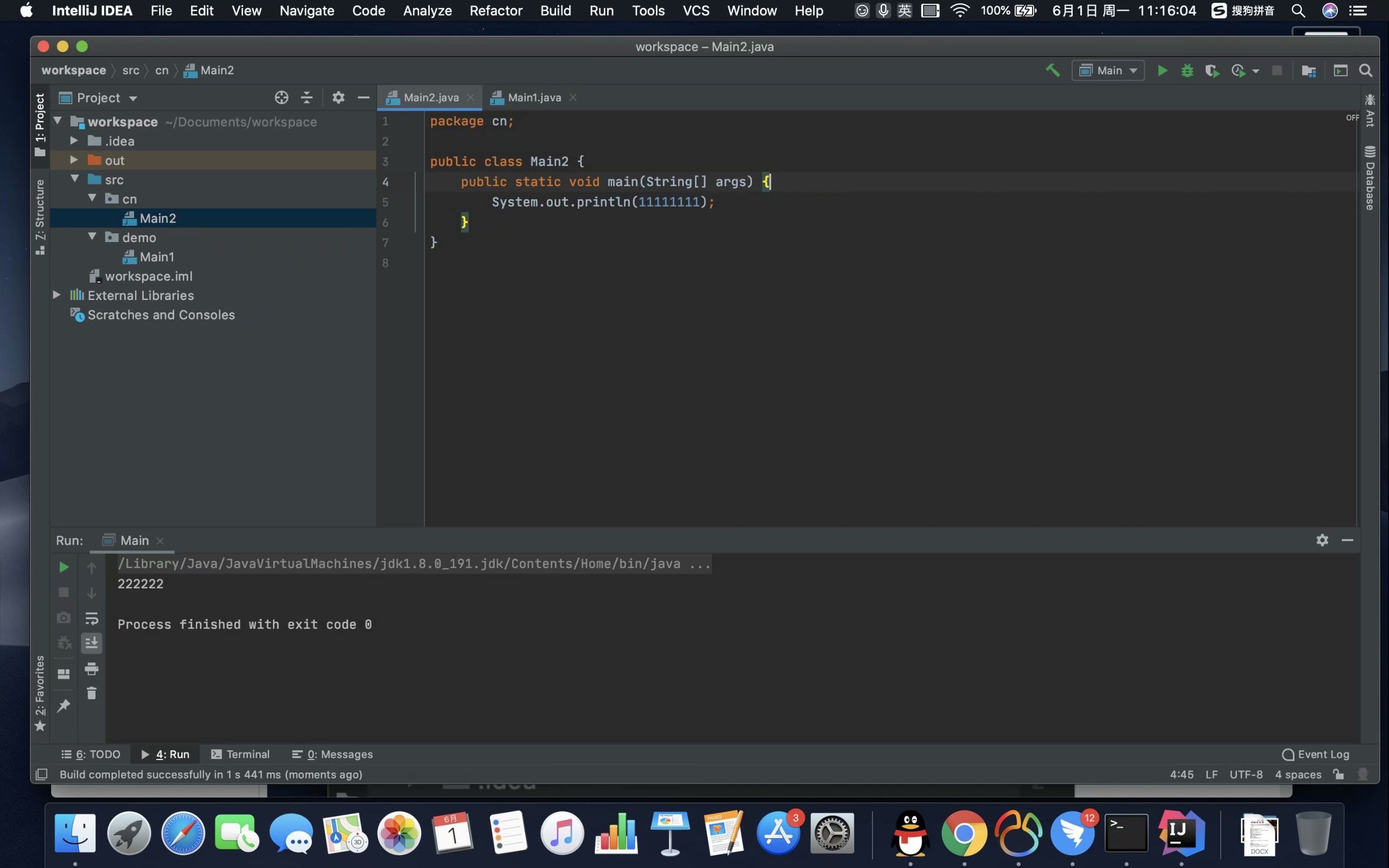Clear all output with the trash icon
The image size is (1389, 868).
click(x=91, y=693)
